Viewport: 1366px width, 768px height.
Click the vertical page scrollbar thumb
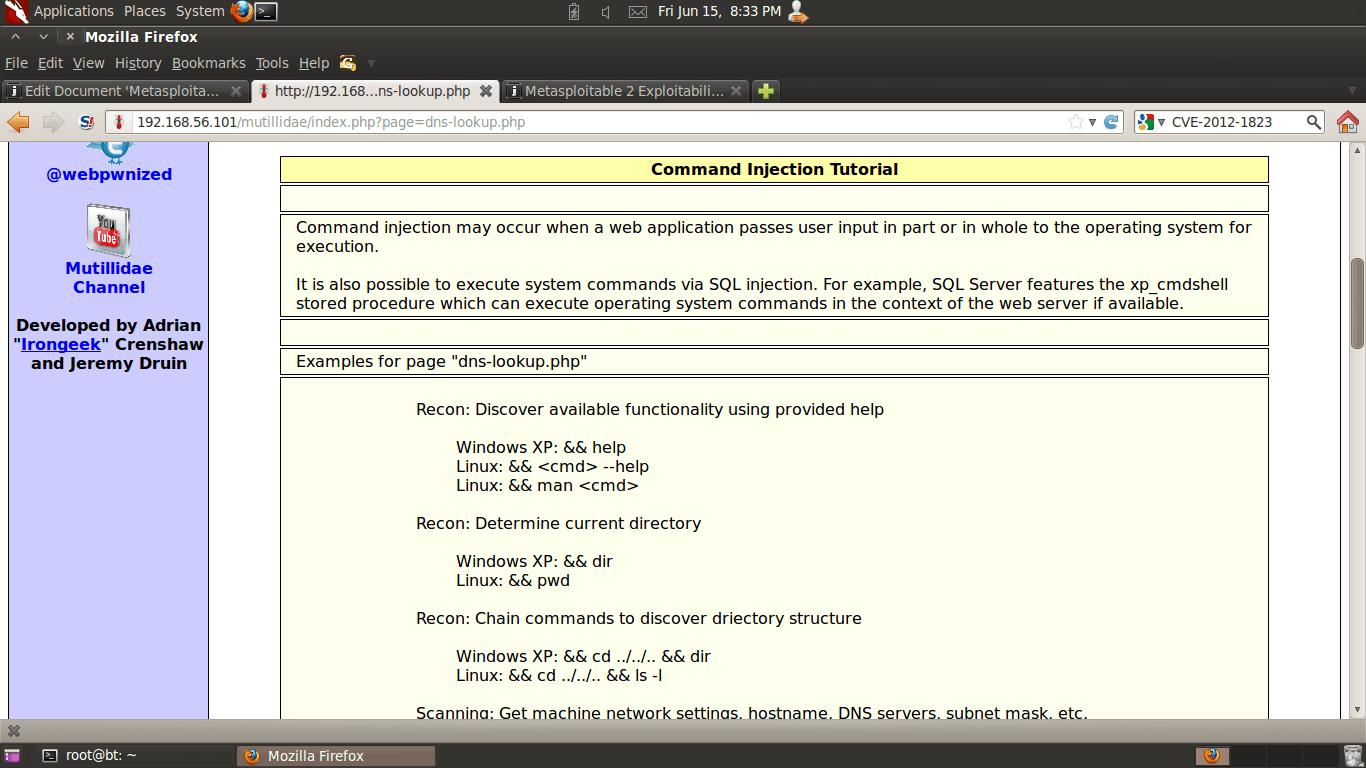tap(1357, 303)
